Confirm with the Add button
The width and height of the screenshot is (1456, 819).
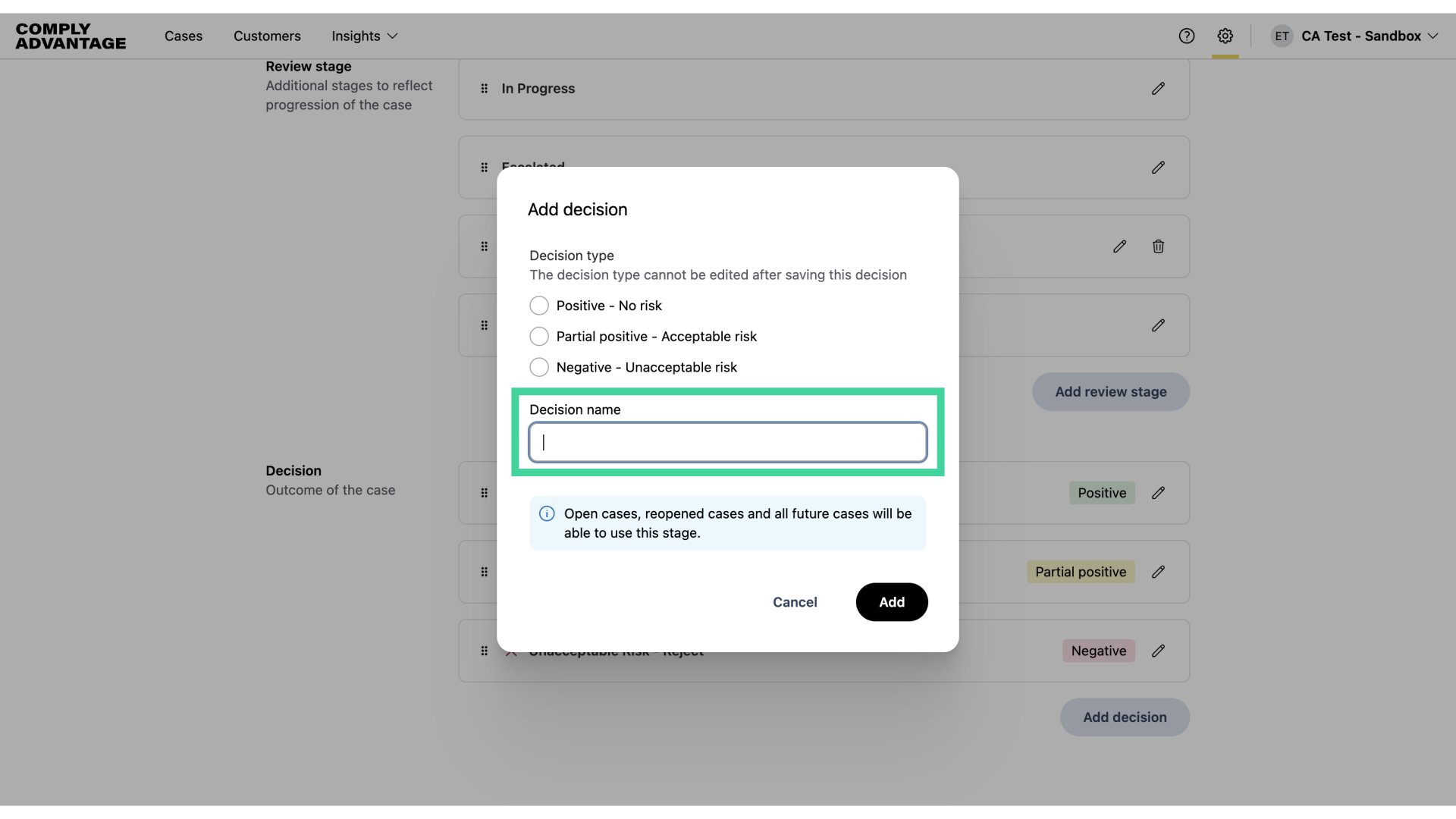pos(892,601)
